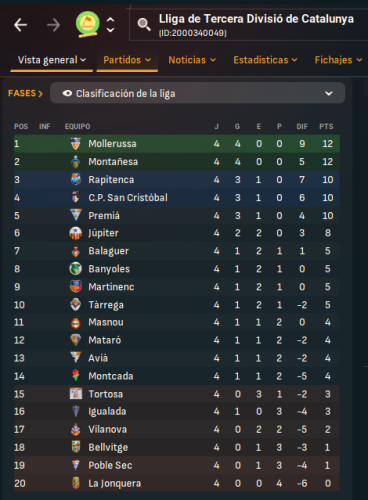Go back with the left arrow
Screen dimensions: 368x500
pos(20,25)
